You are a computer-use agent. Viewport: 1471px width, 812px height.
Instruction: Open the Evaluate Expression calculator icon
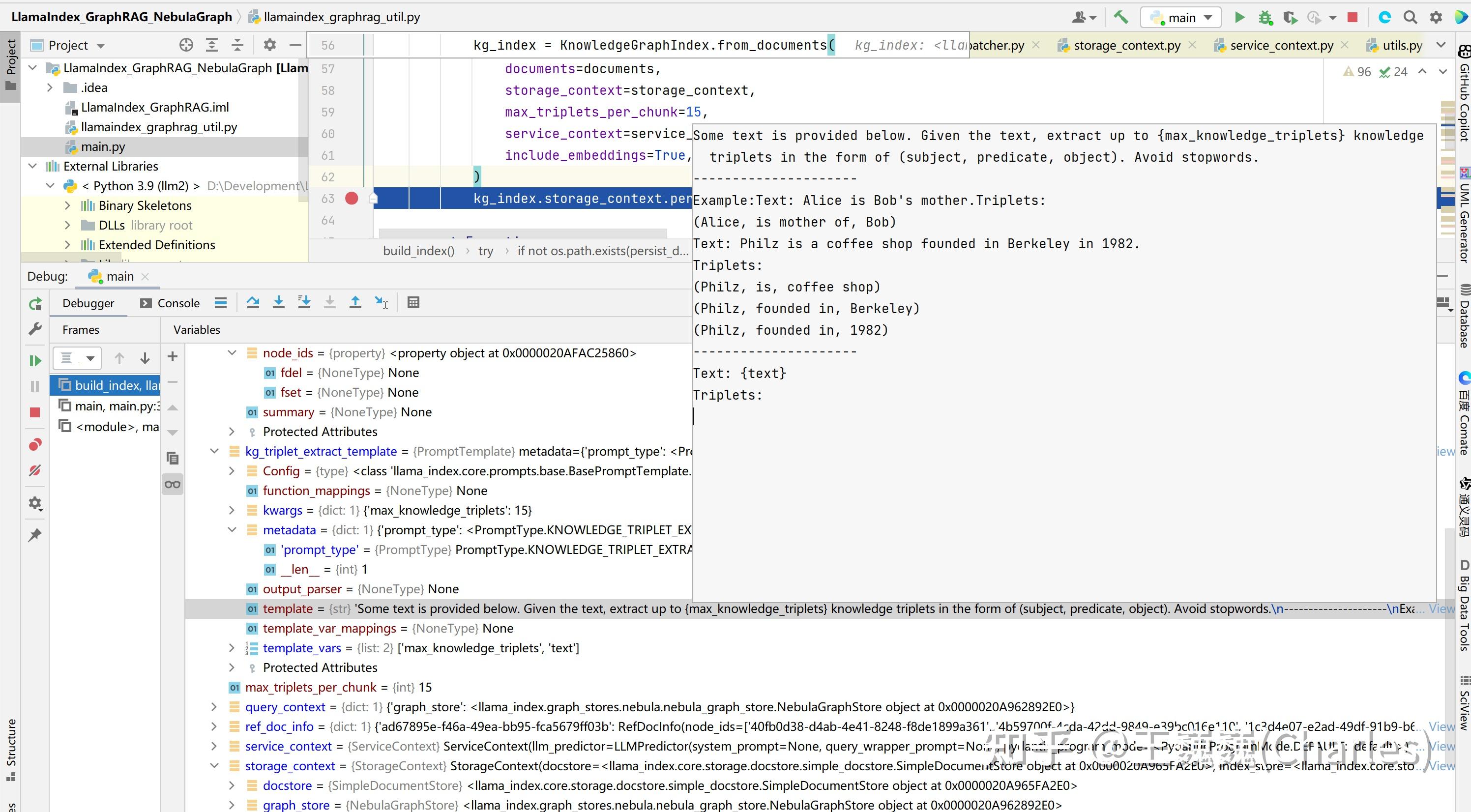point(413,303)
